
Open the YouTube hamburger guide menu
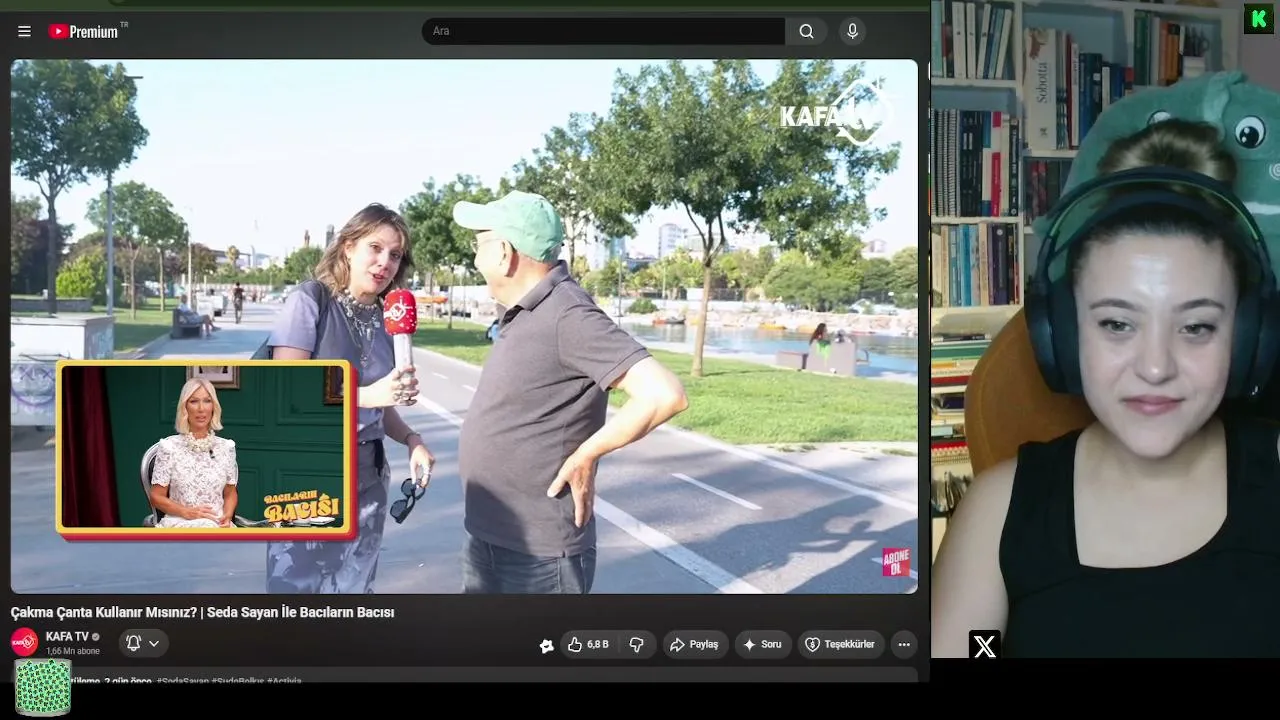coord(24,31)
